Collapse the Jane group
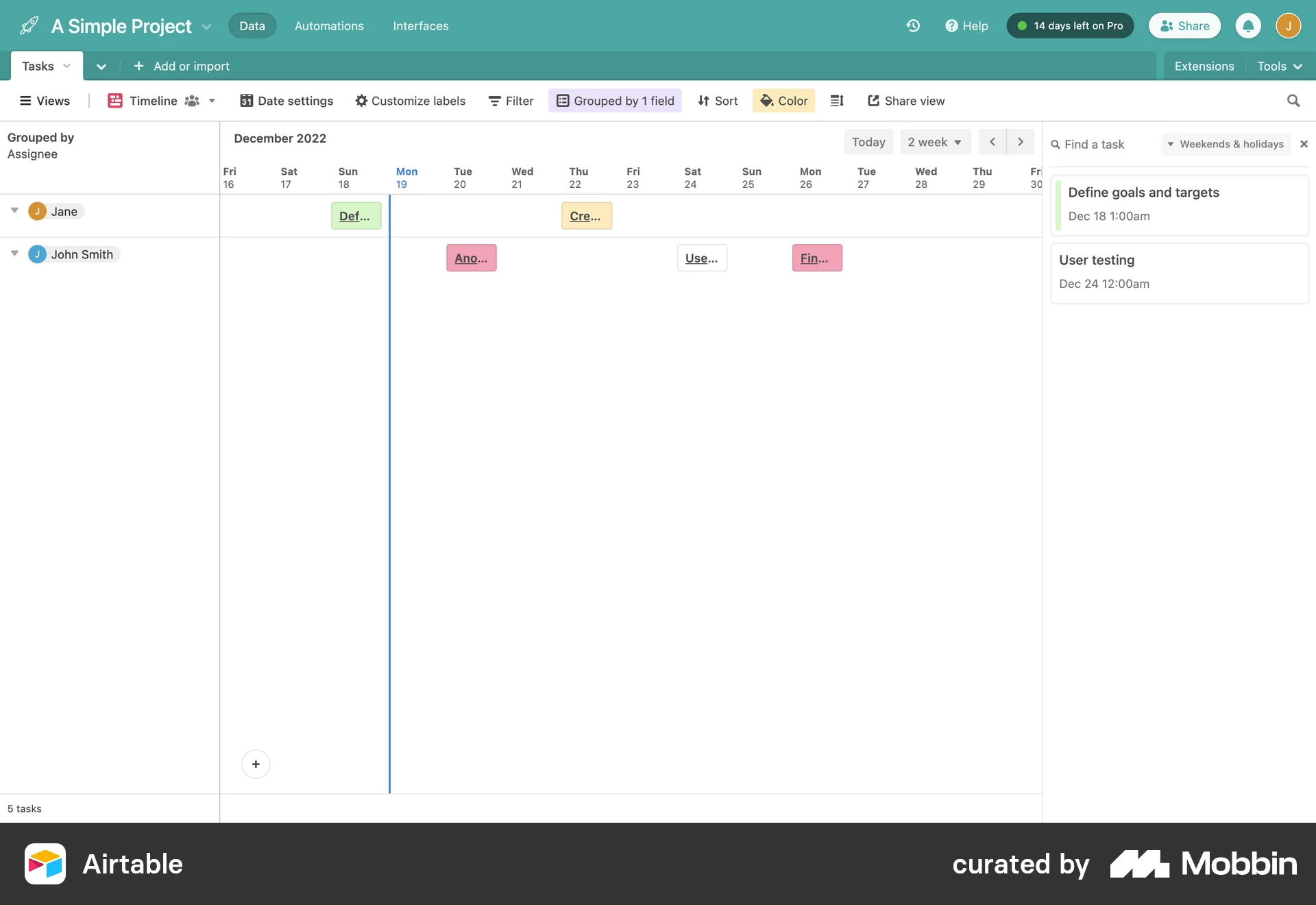1316x905 pixels. [14, 210]
